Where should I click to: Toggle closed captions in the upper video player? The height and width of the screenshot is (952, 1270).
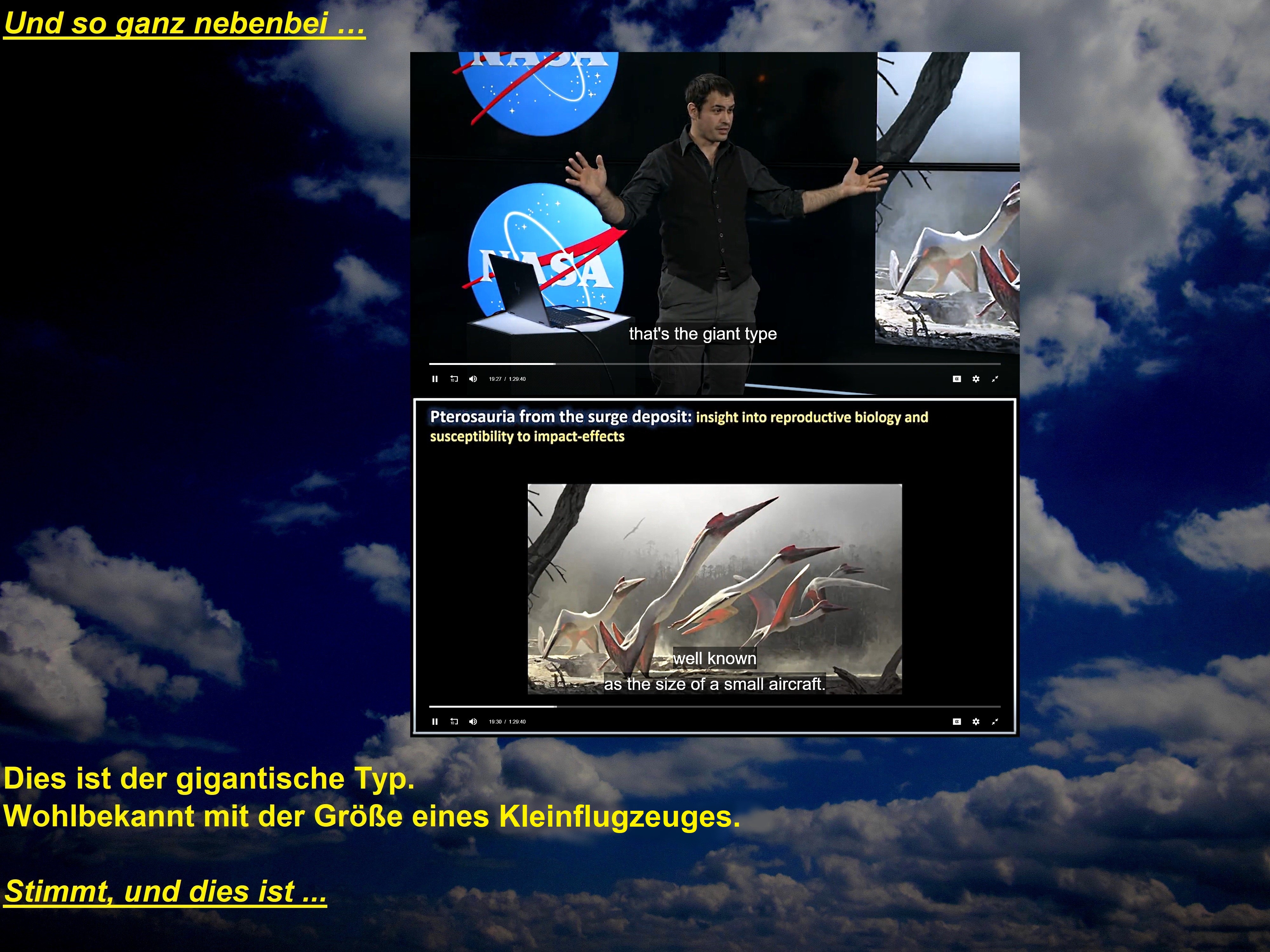957,379
